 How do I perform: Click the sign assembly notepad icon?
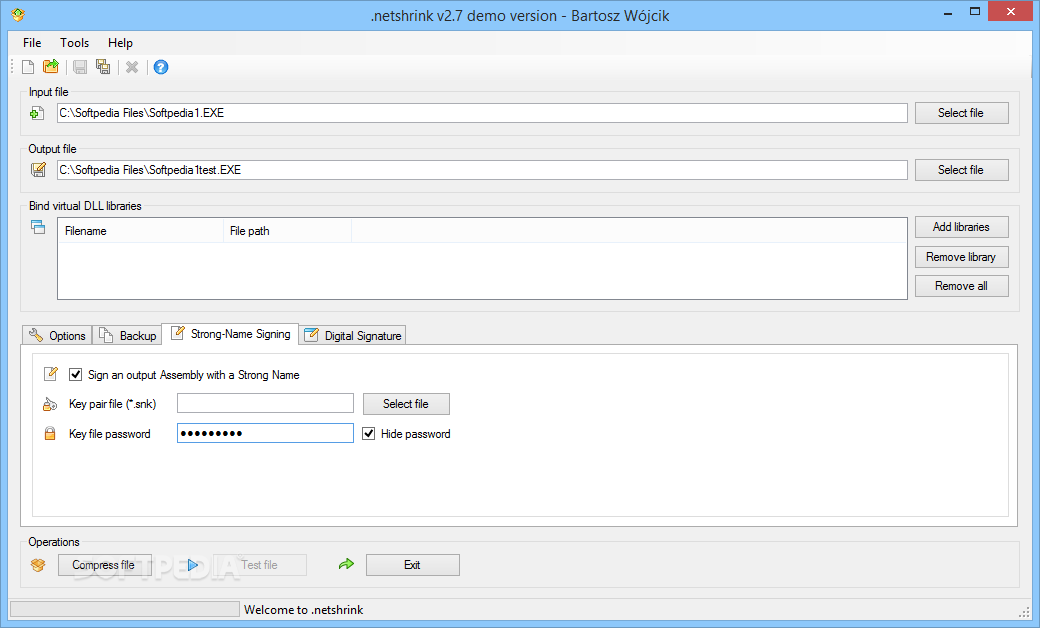click(50, 374)
